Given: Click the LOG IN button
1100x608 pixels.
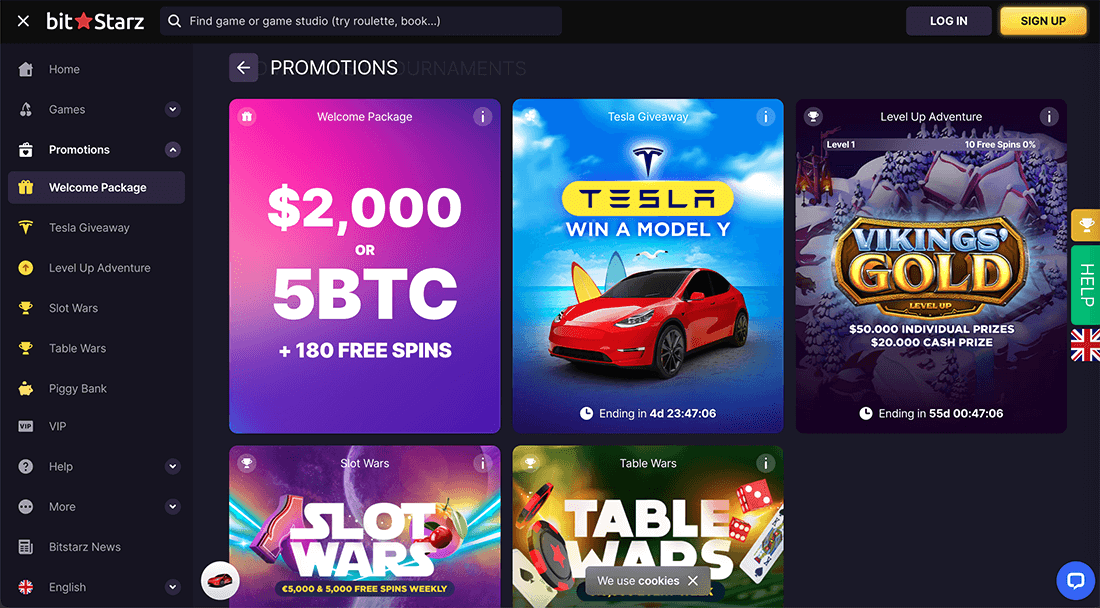Looking at the screenshot, I should pos(948,20).
